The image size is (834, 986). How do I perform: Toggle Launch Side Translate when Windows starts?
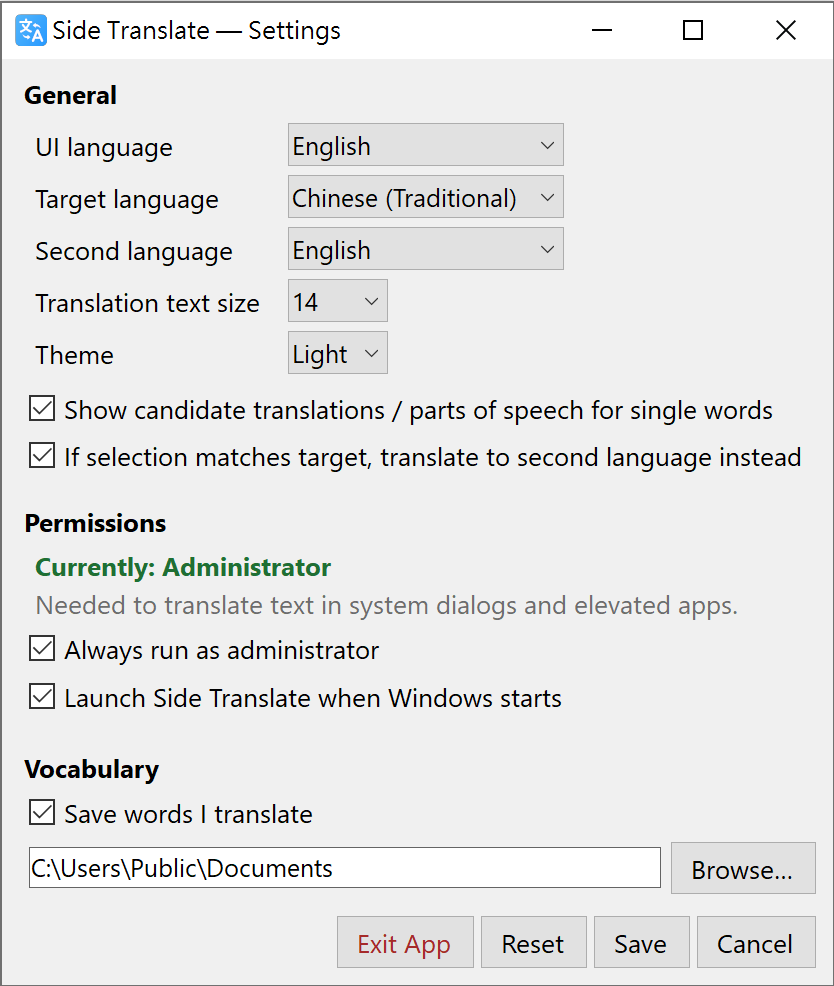[42, 697]
